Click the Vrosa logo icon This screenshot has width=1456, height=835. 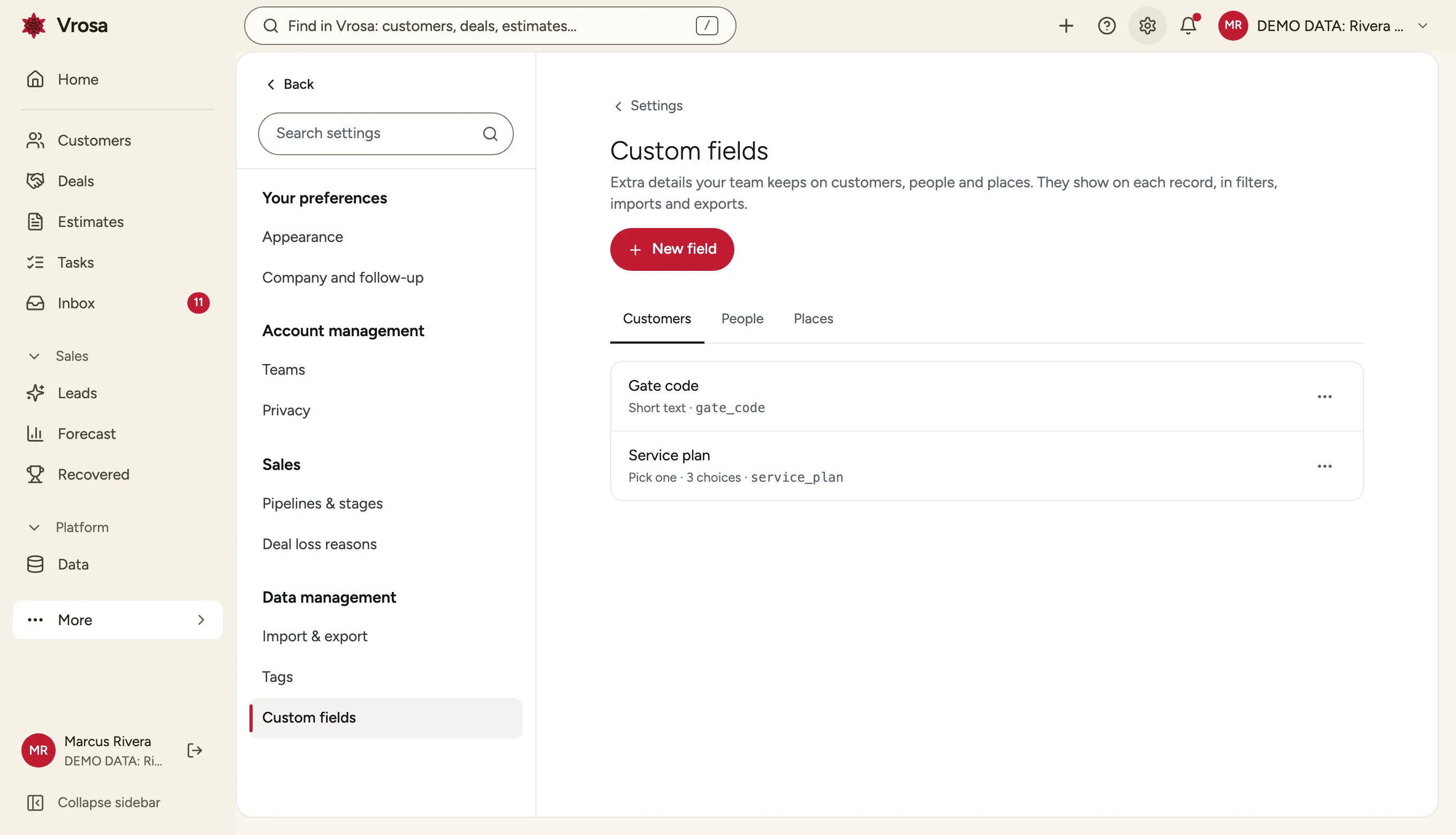(34, 26)
